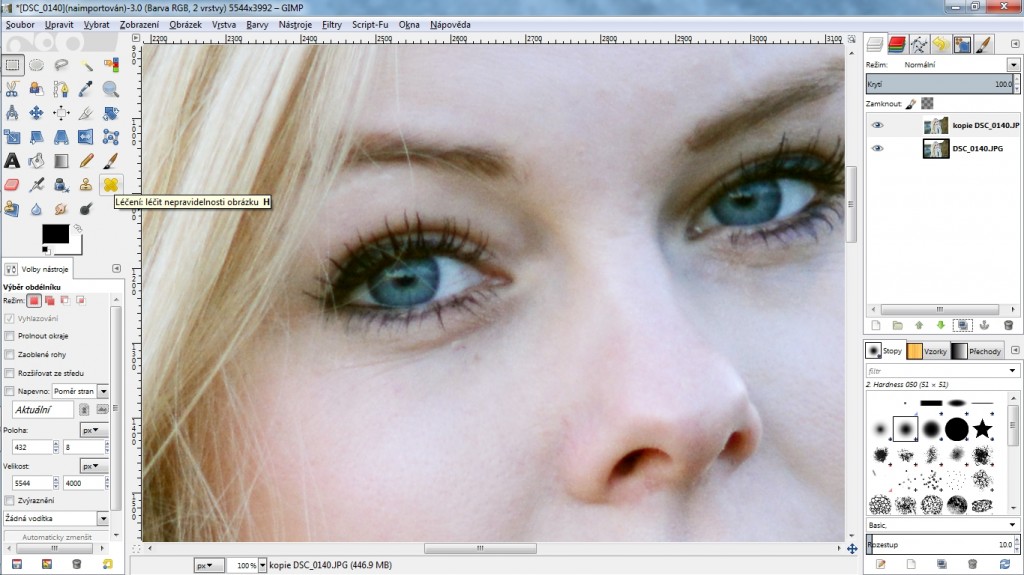Select the Paintbrush tool
This screenshot has width=1024, height=575.
(111, 161)
